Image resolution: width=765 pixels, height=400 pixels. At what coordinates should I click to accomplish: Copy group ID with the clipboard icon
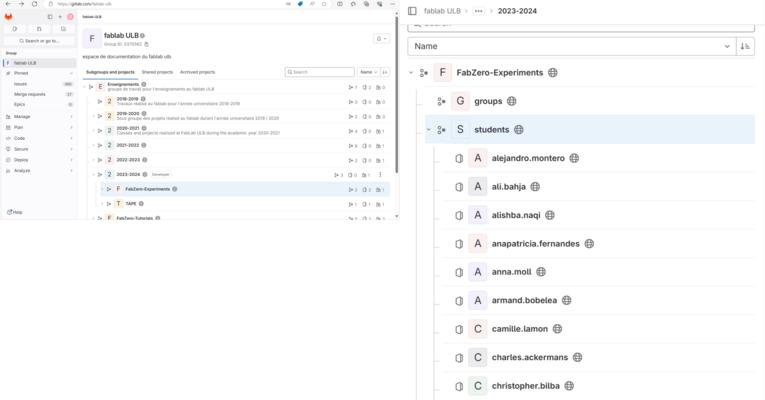coord(146,44)
